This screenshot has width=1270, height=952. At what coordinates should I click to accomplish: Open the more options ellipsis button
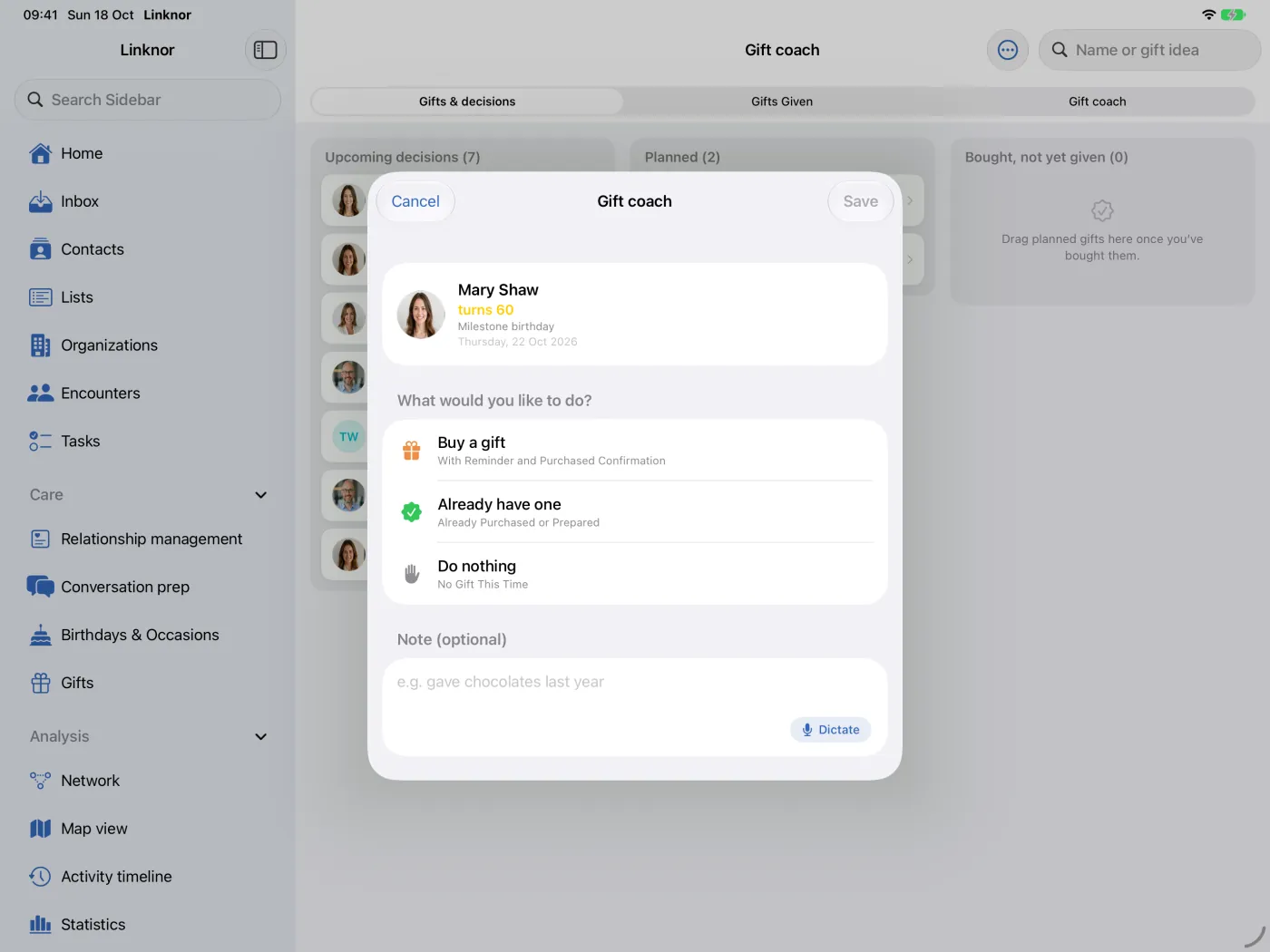tap(1008, 50)
